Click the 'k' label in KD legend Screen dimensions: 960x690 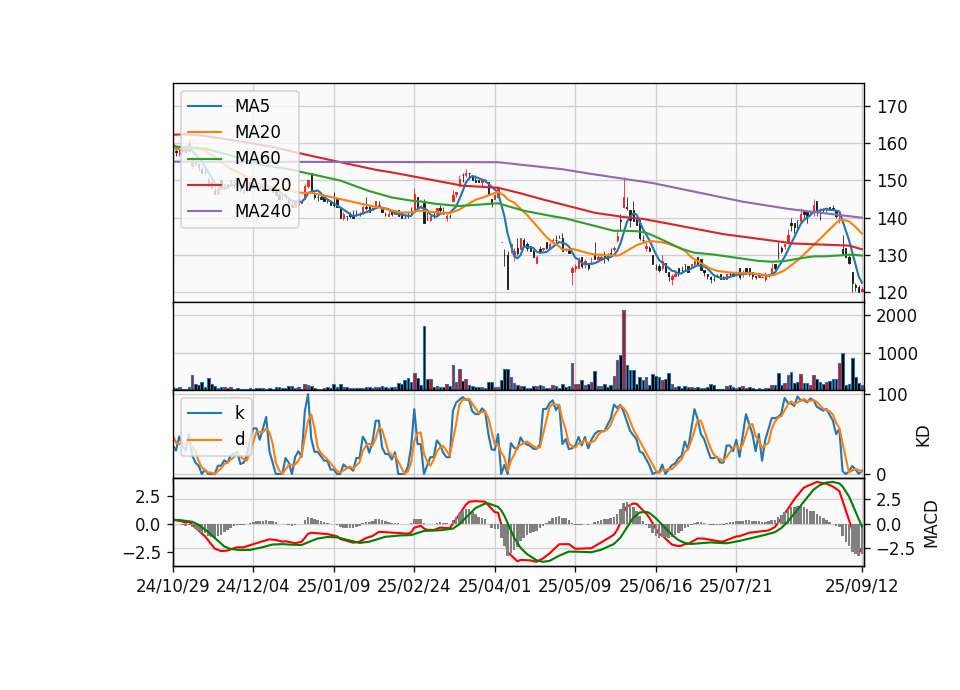coord(239,413)
